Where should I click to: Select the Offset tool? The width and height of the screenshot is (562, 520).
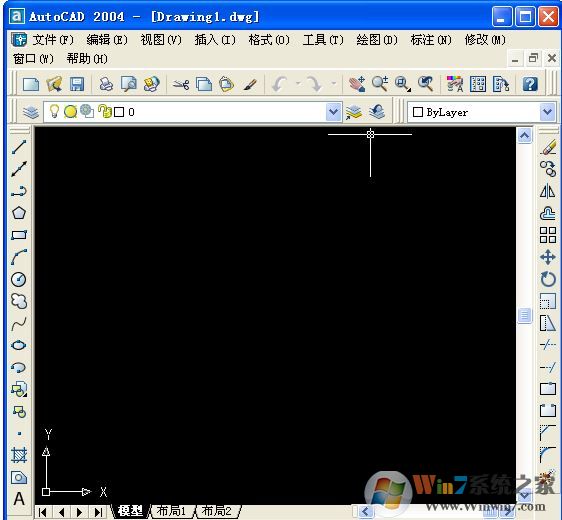[548, 213]
